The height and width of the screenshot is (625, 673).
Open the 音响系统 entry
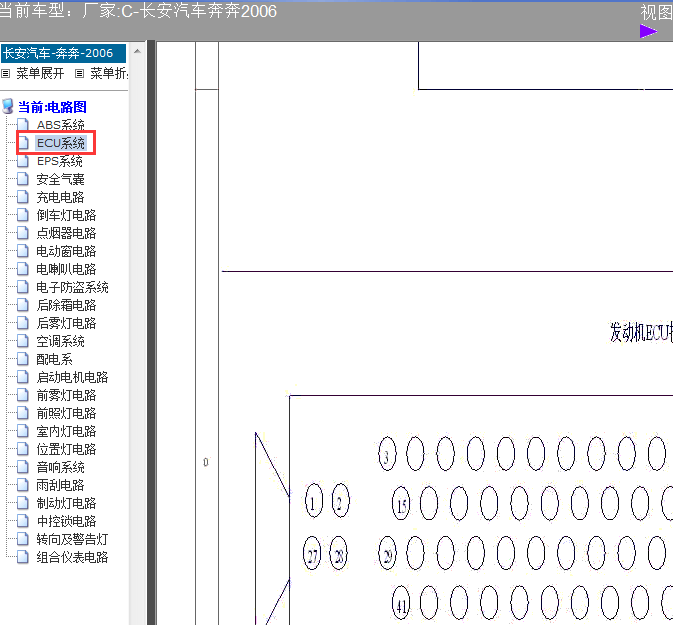click(61, 467)
